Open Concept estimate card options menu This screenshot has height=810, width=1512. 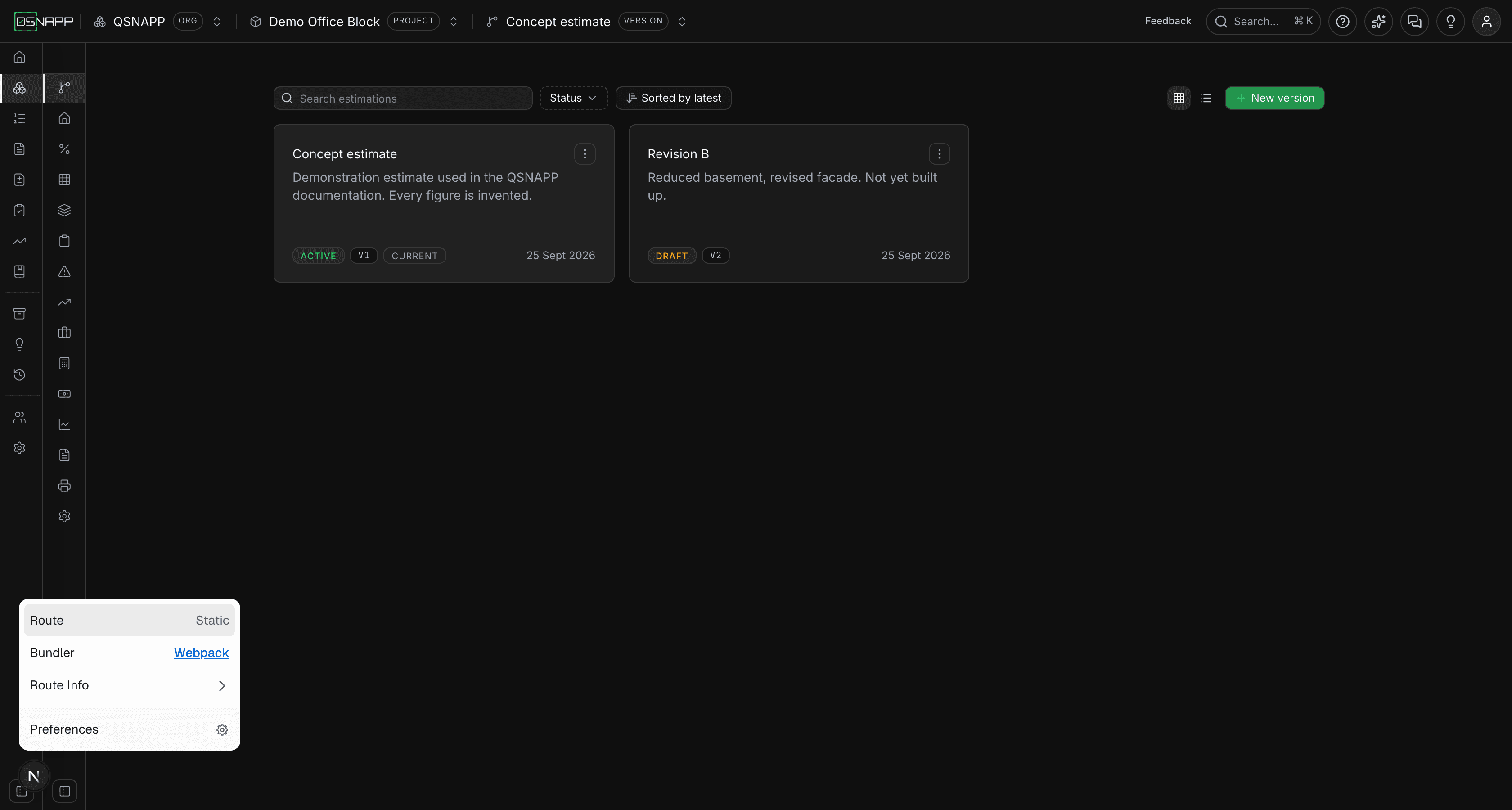[585, 154]
